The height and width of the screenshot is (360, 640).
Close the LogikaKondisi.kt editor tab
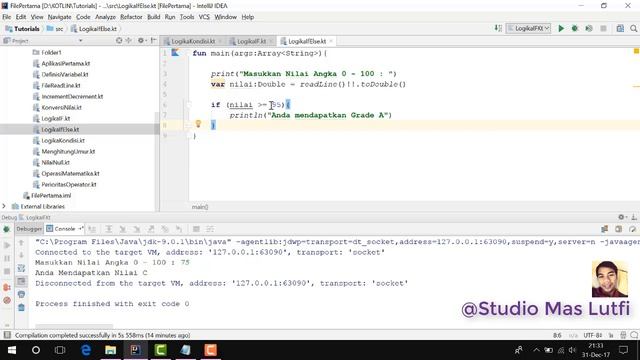(220, 41)
